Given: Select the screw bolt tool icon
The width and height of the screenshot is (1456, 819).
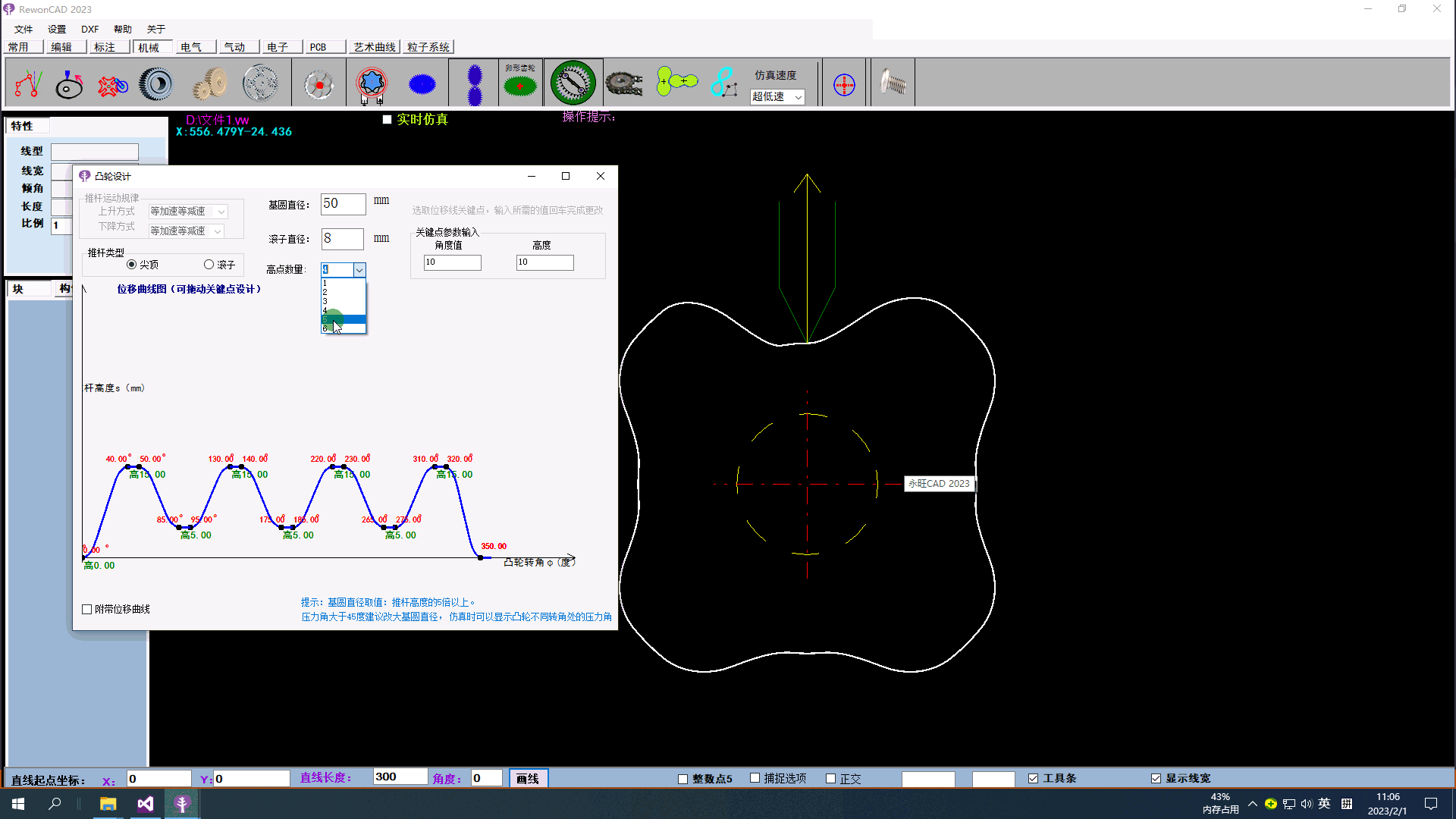Looking at the screenshot, I should pos(893,83).
